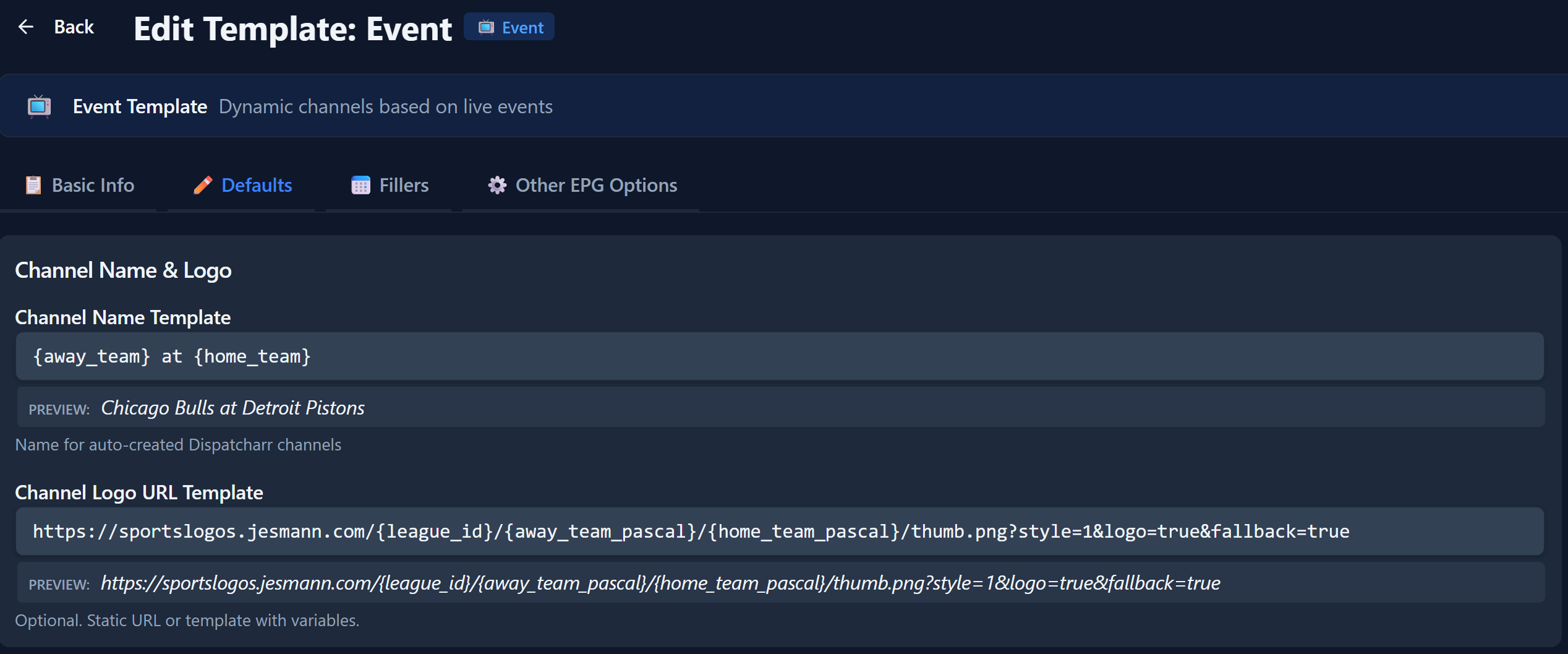Viewport: 1568px width, 654px height.
Task: Focus the Channel Logo URL Template field
Action: 779,531
